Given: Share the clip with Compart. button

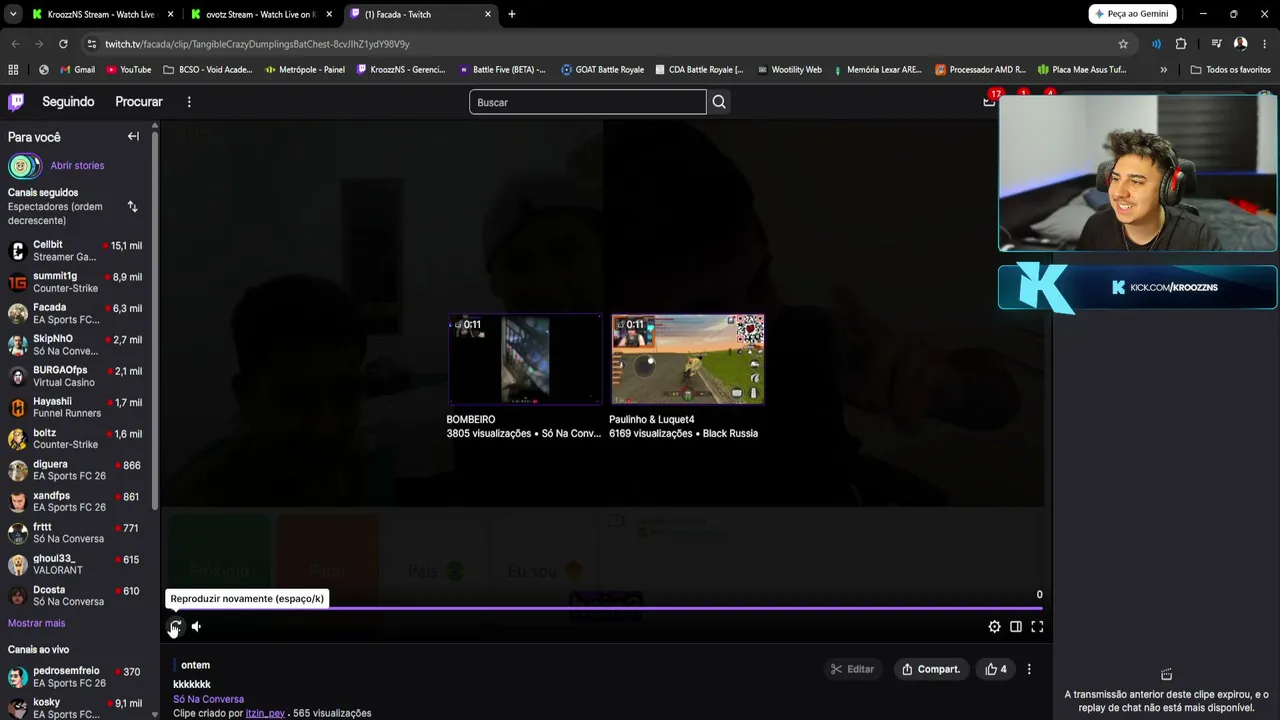Looking at the screenshot, I should pos(931,669).
